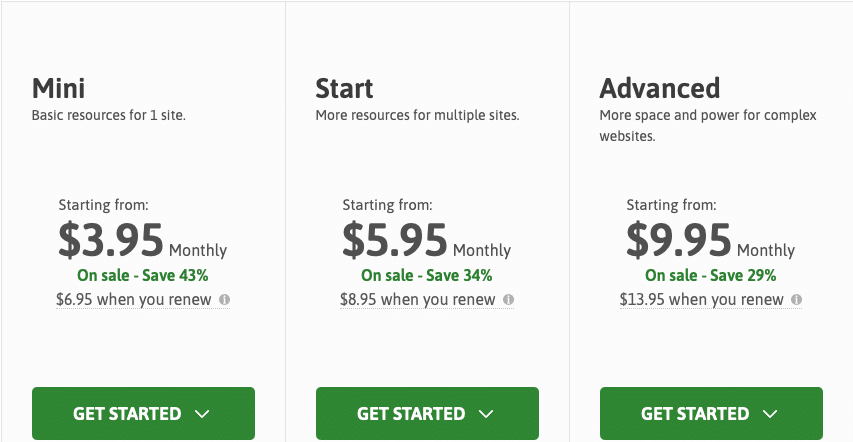Screen dimensions: 853x442
Task: Expand chevron on Mini Get Started button
Action: 202,414
